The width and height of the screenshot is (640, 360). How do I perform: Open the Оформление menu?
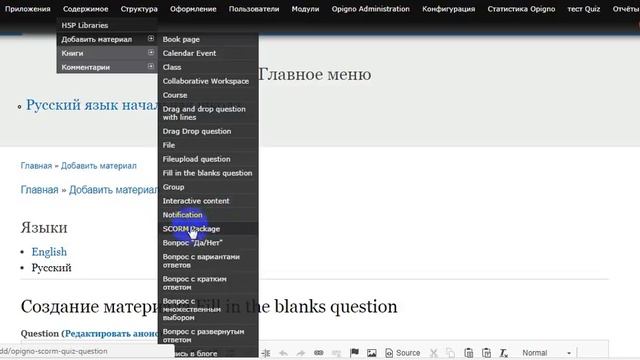point(193,9)
